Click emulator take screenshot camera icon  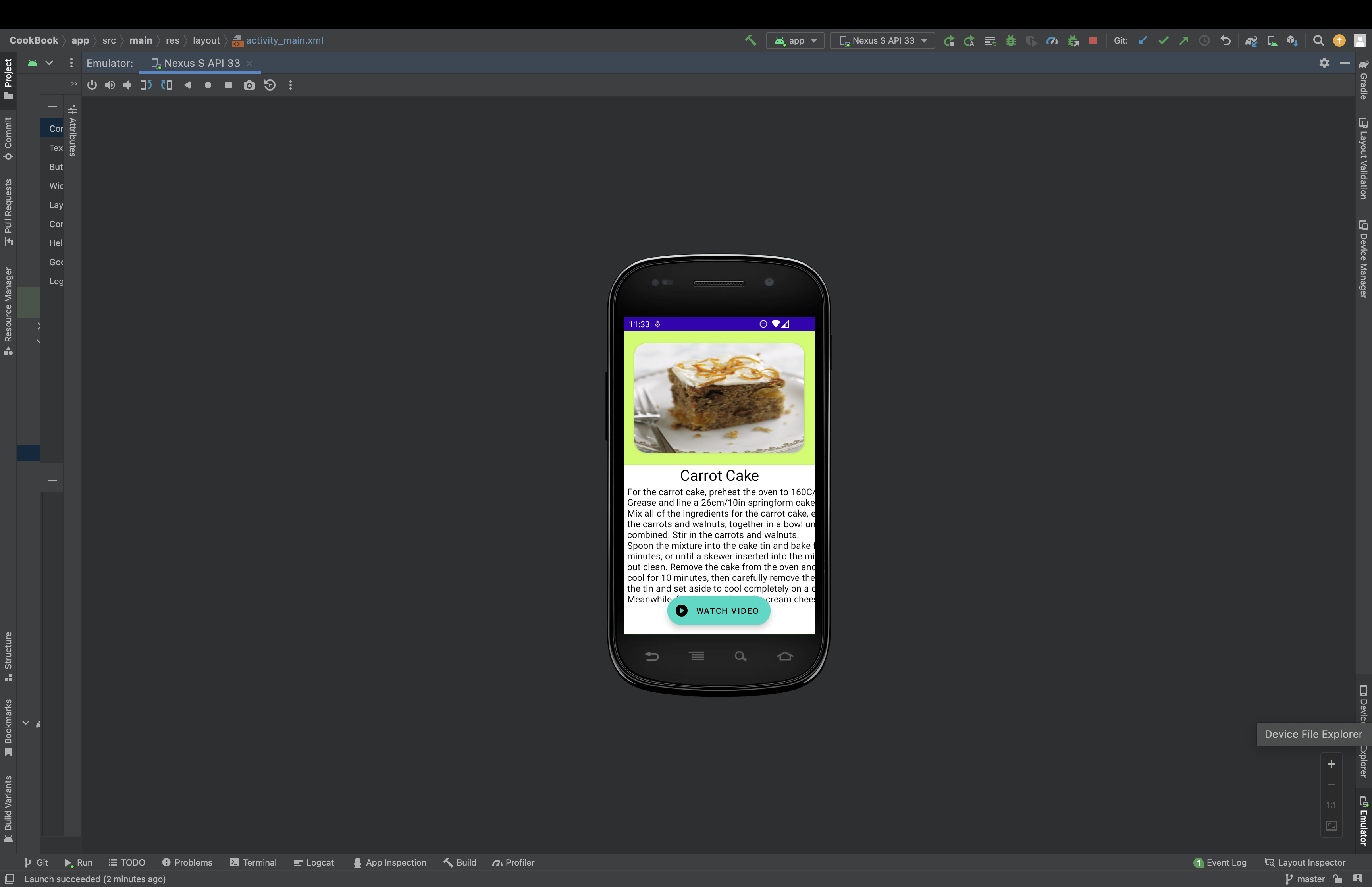(x=249, y=85)
